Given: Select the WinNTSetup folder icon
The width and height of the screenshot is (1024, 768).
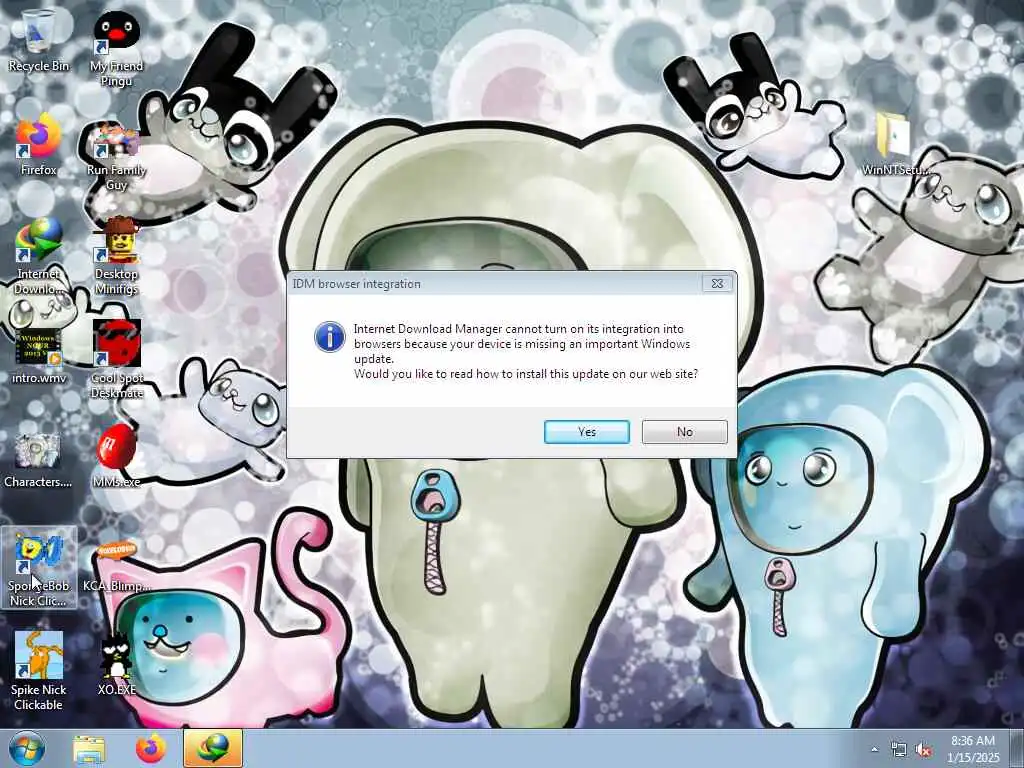Looking at the screenshot, I should pos(894,145).
